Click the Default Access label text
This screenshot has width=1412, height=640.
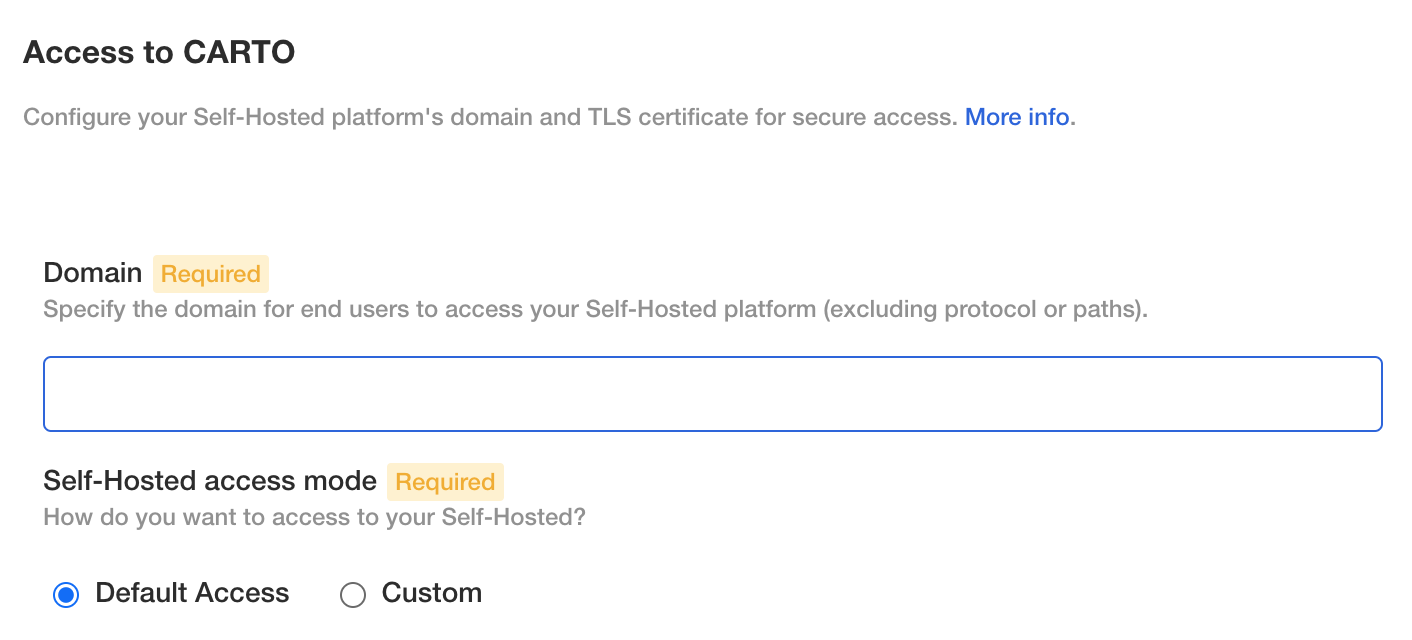click(x=192, y=593)
